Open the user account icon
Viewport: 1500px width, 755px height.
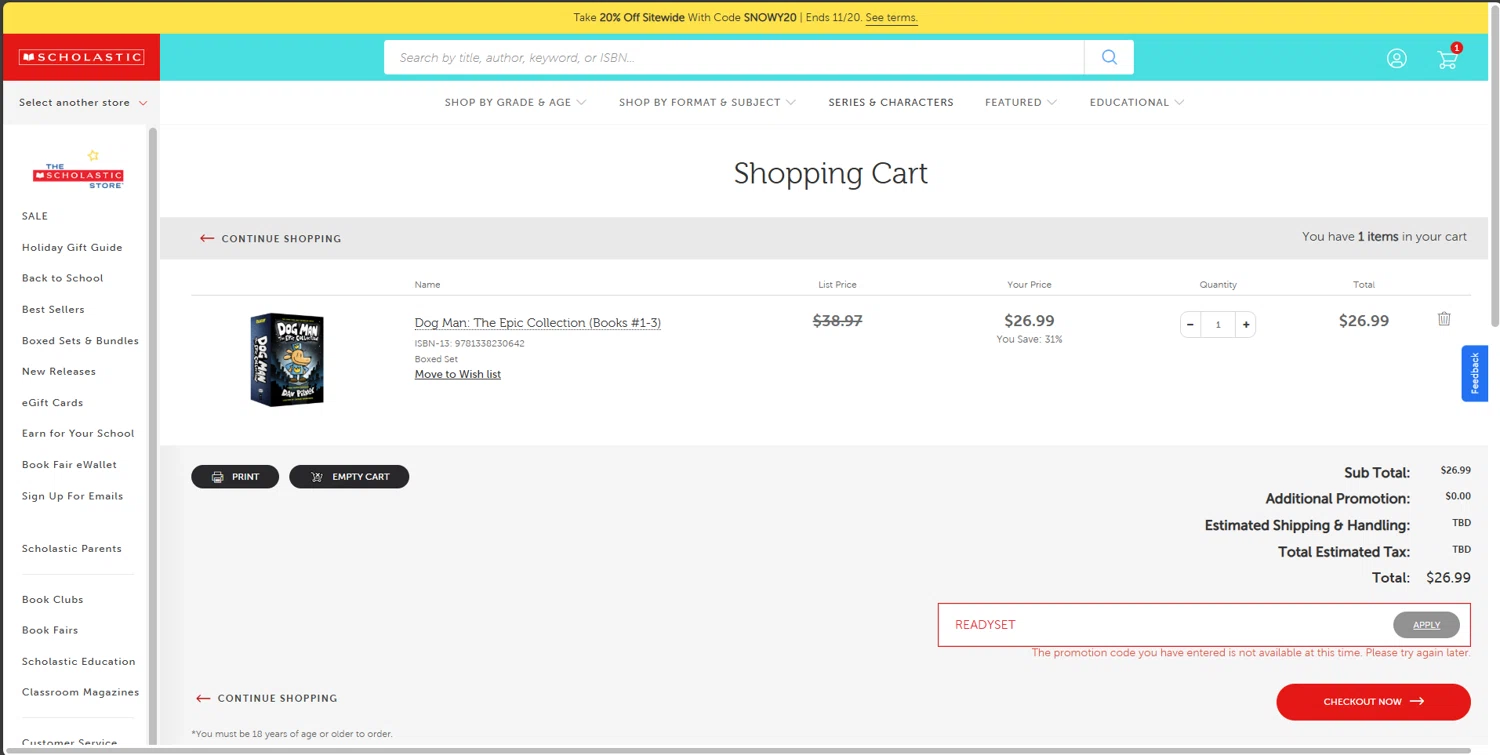[1397, 59]
